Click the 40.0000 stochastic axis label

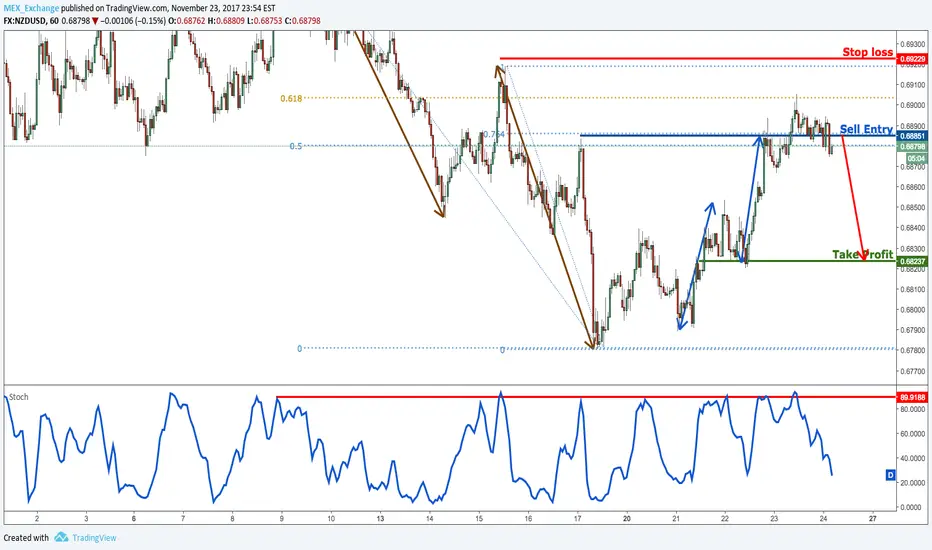912,458
